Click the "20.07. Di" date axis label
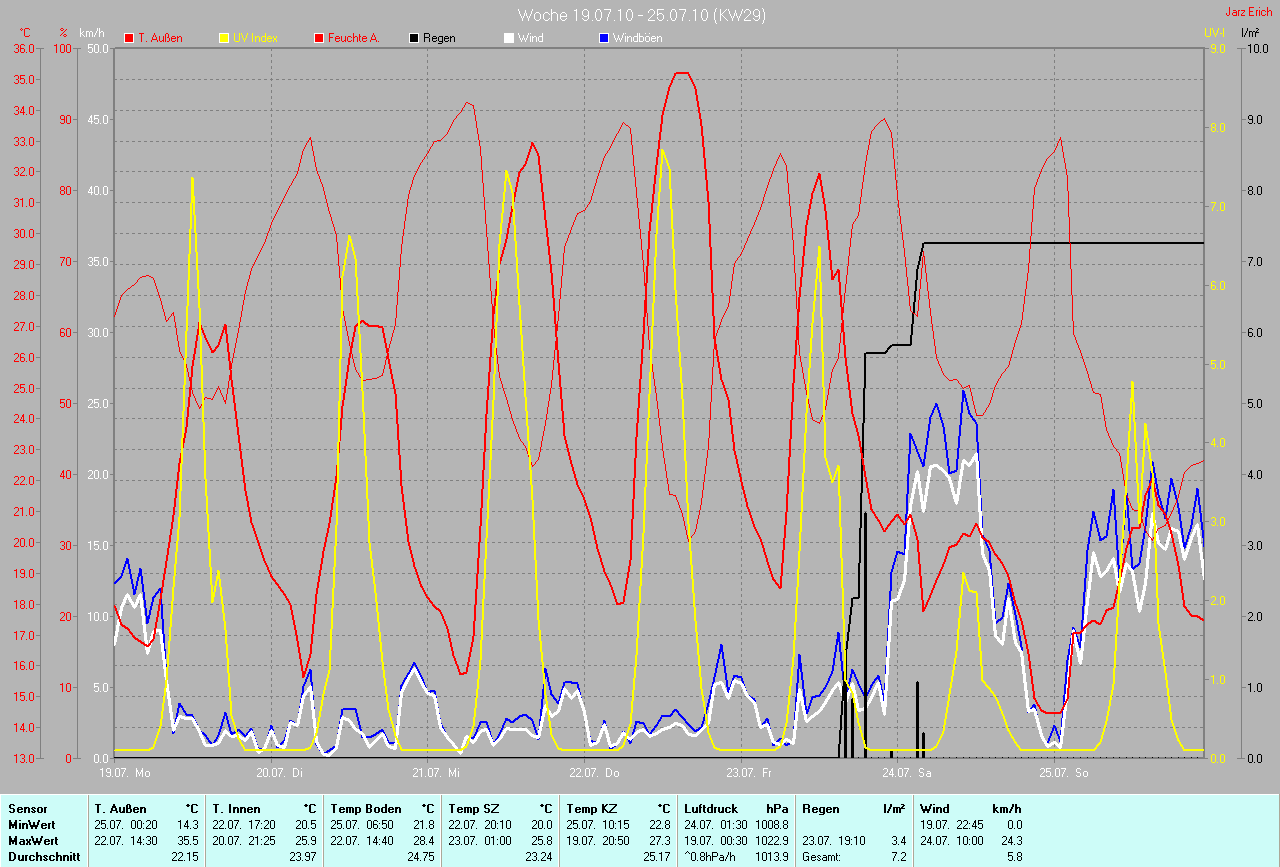Viewport: 1280px width, 867px height. (280, 773)
